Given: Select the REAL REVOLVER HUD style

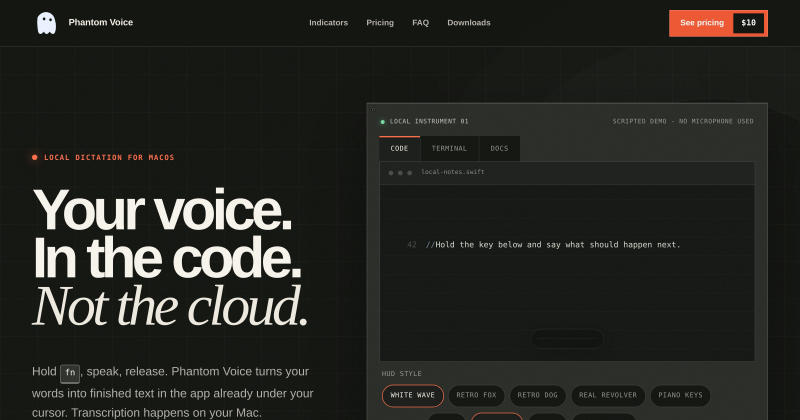Looking at the screenshot, I should pos(608,396).
